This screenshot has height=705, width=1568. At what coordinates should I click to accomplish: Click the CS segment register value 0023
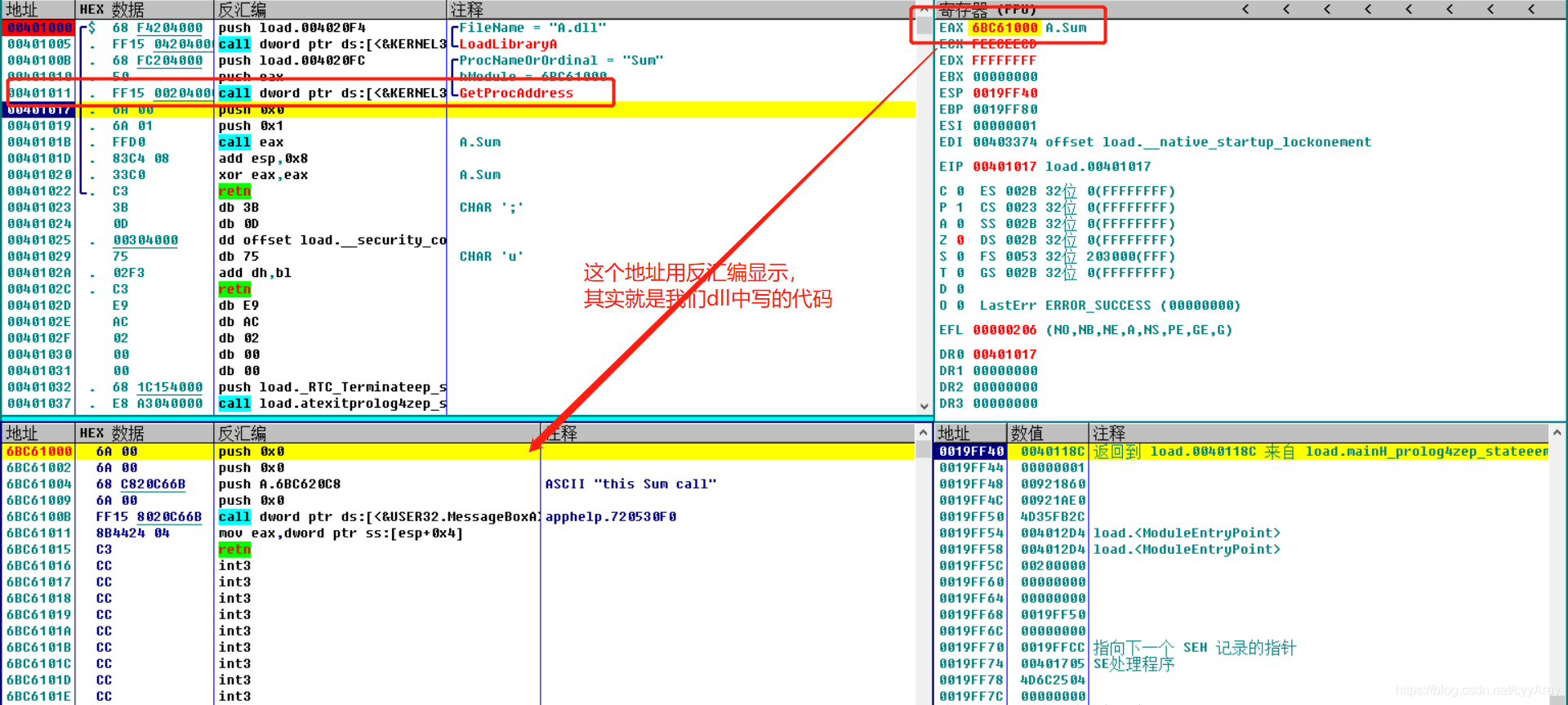(x=1021, y=207)
